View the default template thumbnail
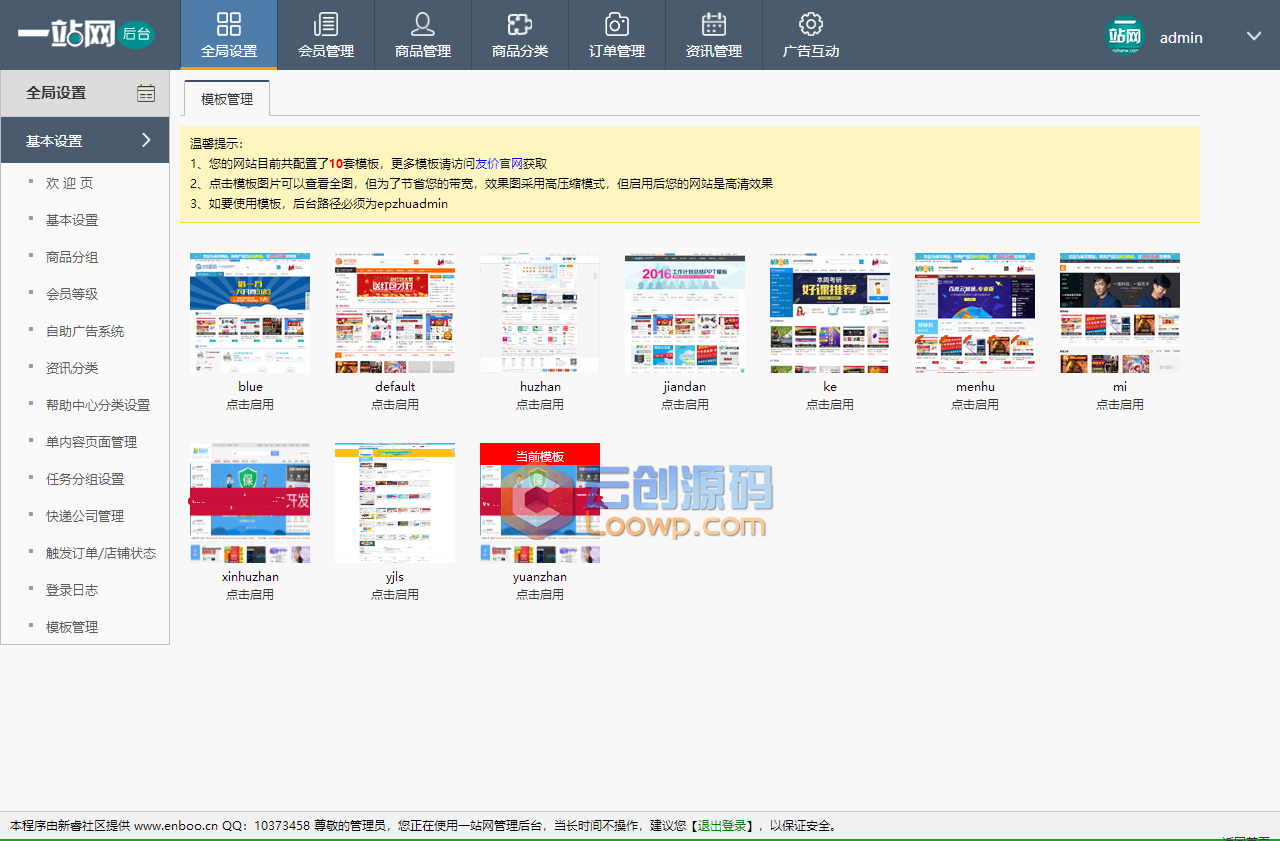The image size is (1280, 841). click(395, 313)
